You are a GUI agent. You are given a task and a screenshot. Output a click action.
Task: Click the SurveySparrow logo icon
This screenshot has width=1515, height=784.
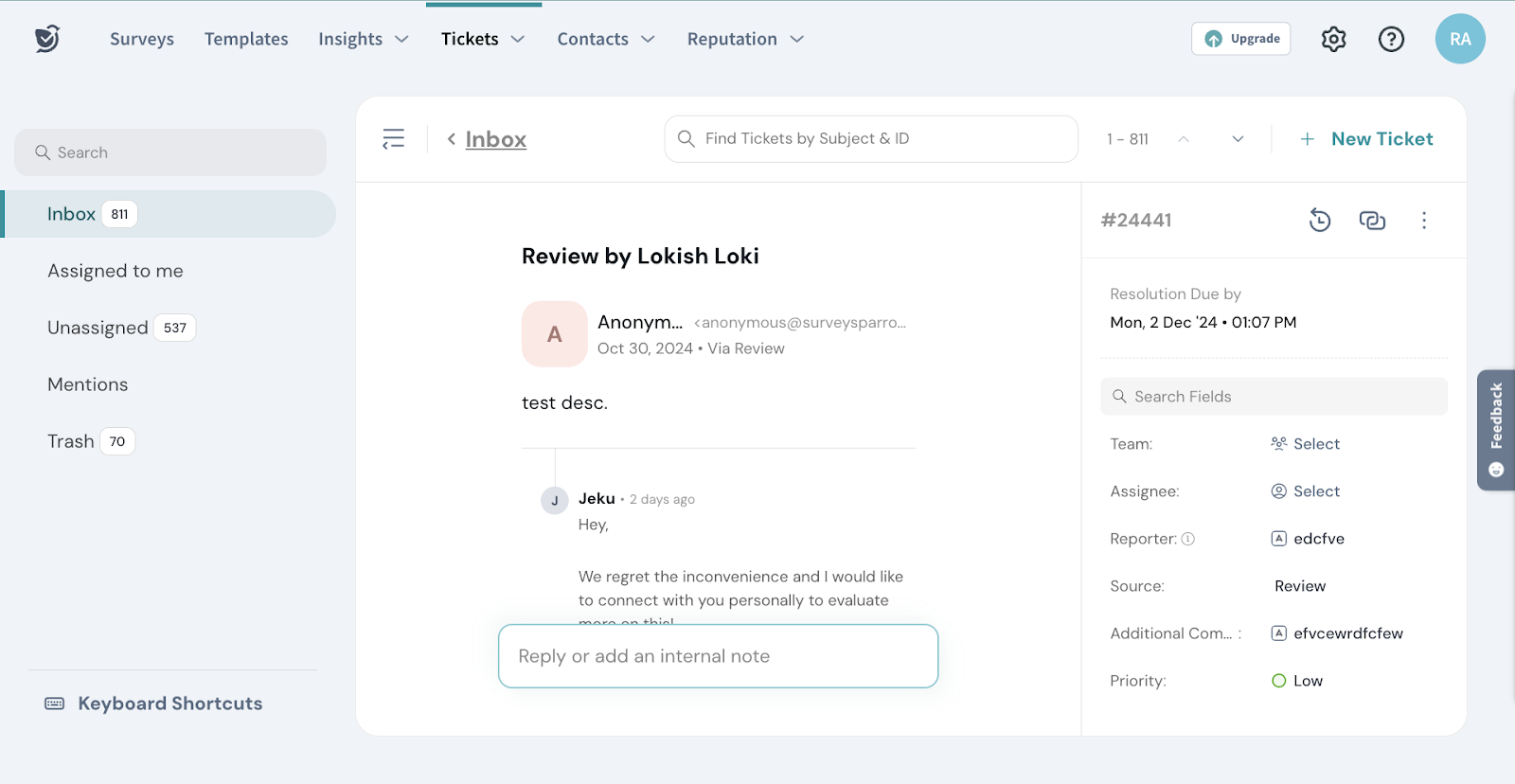point(47,39)
